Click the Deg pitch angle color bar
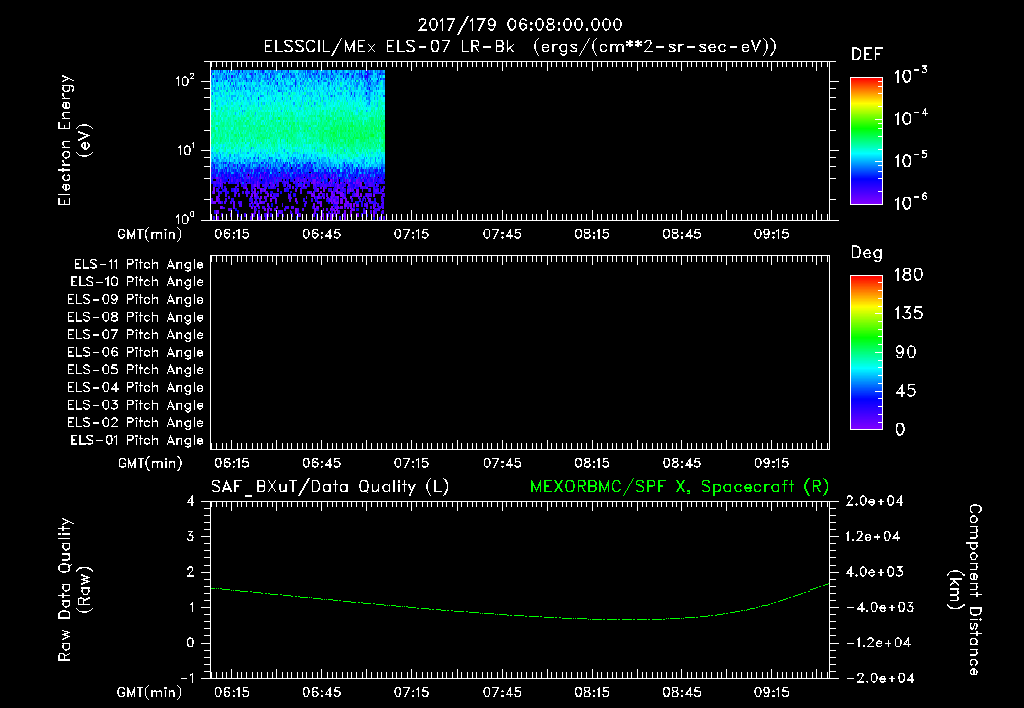The image size is (1024, 708). click(866, 353)
